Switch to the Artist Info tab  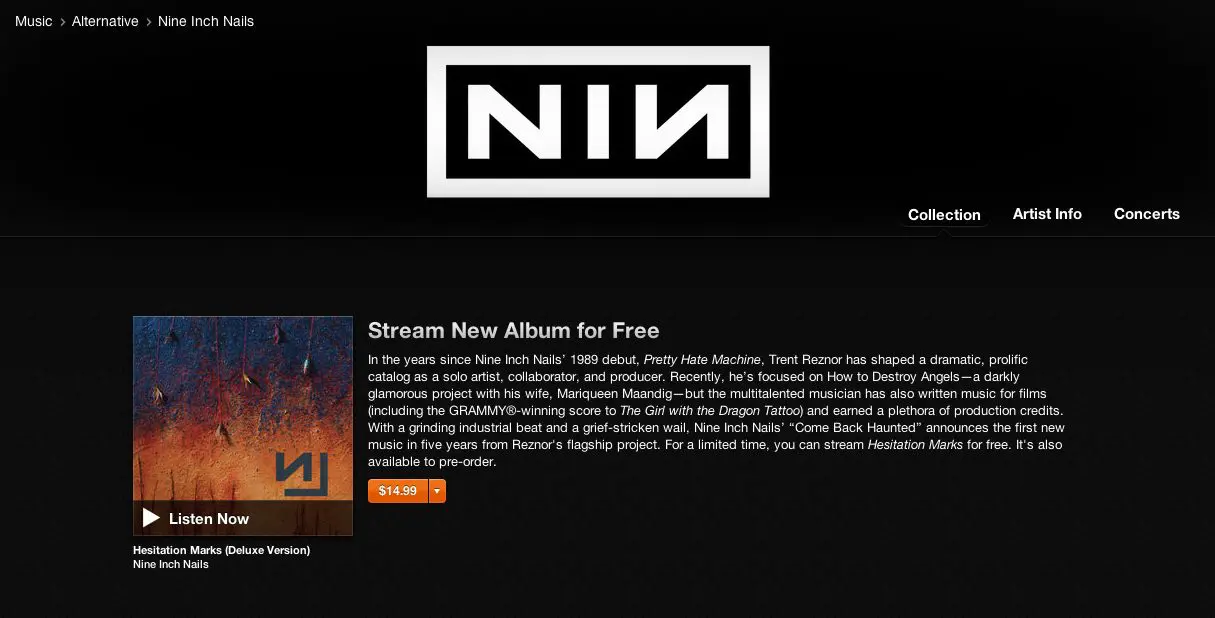(x=1047, y=214)
